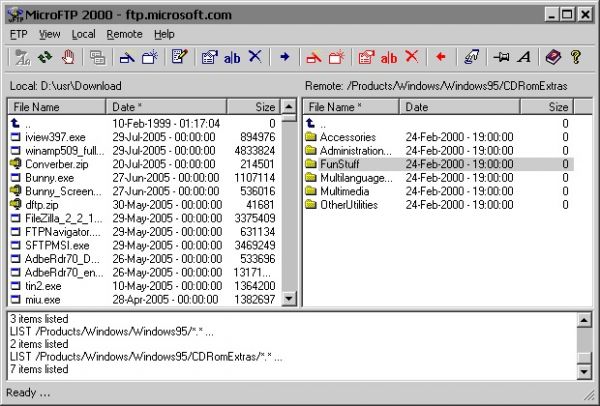Viewport: 600px width, 406px height.
Task: Click log pane scrollbar down arrow
Action: [x=584, y=371]
